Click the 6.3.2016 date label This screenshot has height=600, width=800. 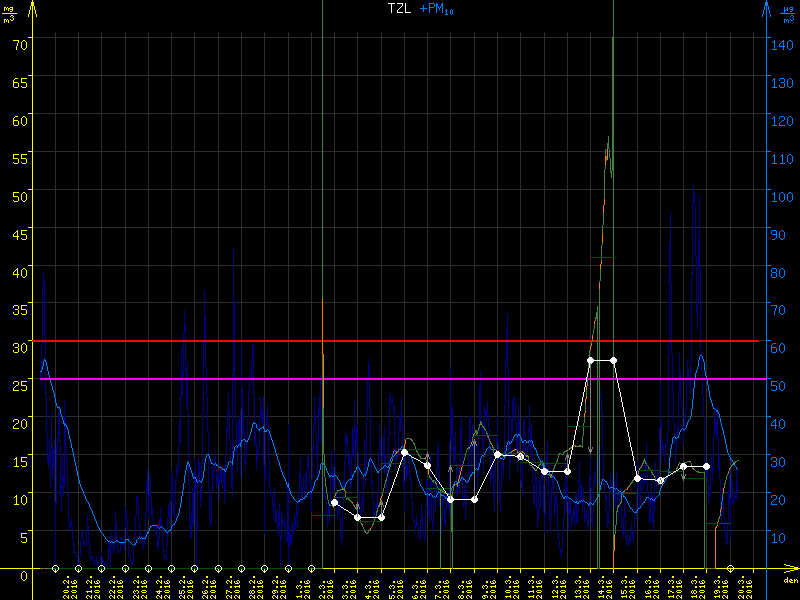pyautogui.click(x=416, y=585)
